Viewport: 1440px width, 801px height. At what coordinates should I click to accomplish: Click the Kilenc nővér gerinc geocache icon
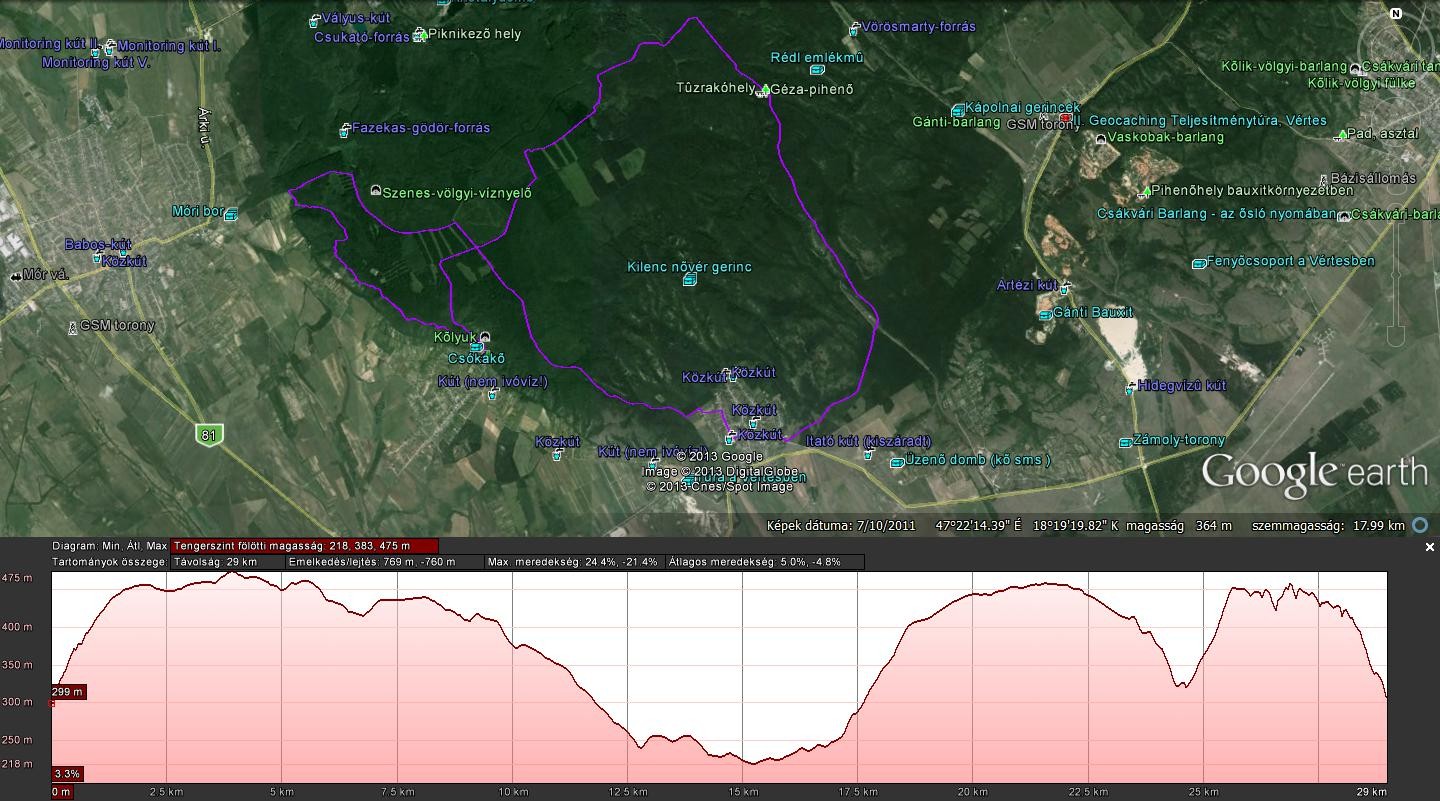pyautogui.click(x=689, y=280)
